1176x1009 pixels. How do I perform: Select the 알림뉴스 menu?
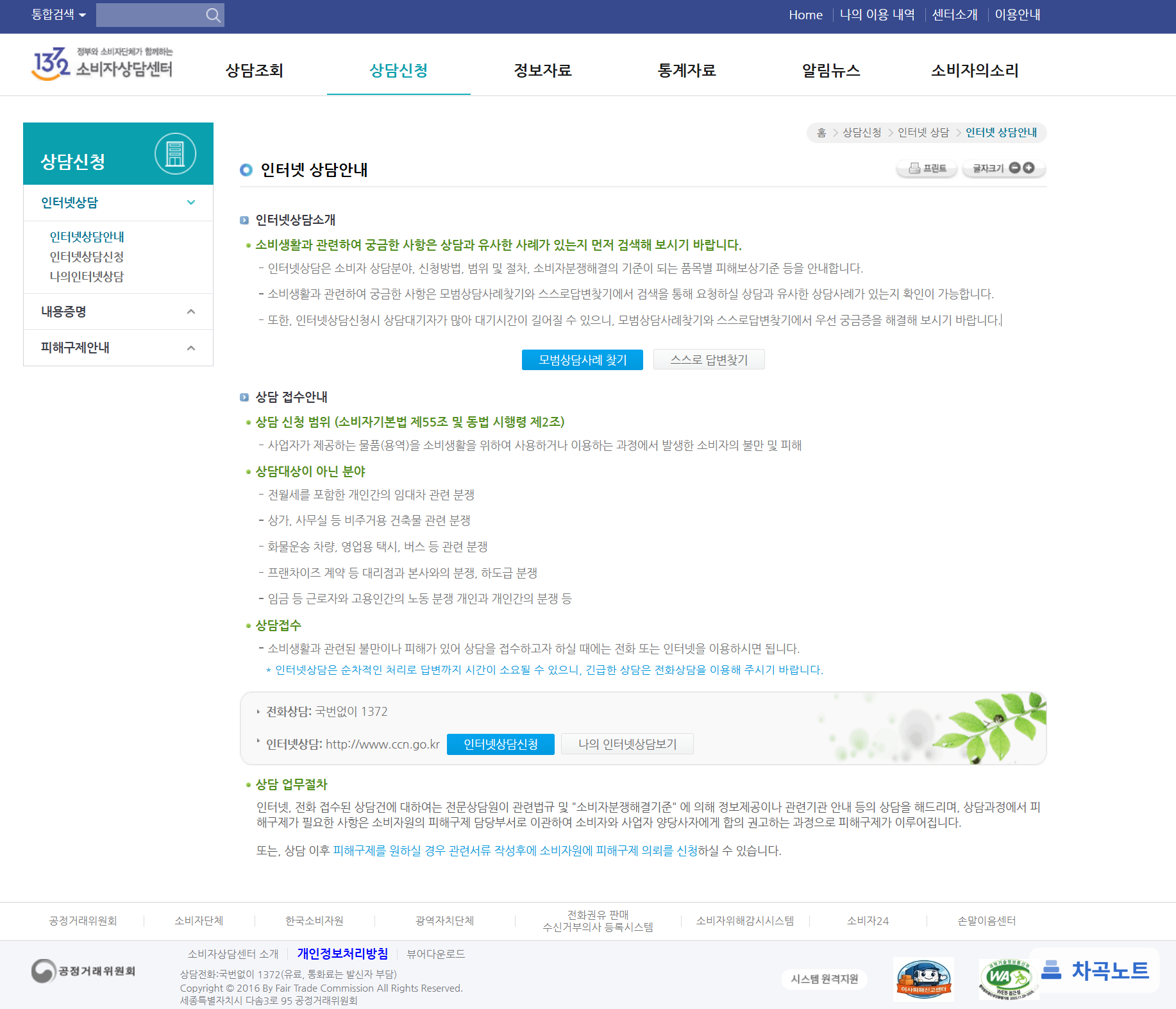click(x=831, y=71)
